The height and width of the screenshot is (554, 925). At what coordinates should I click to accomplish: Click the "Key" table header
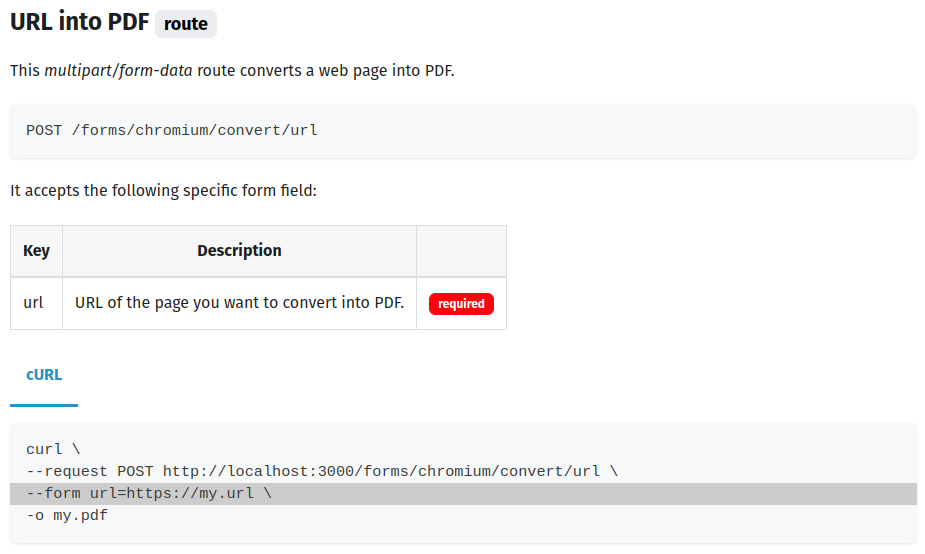(x=36, y=251)
